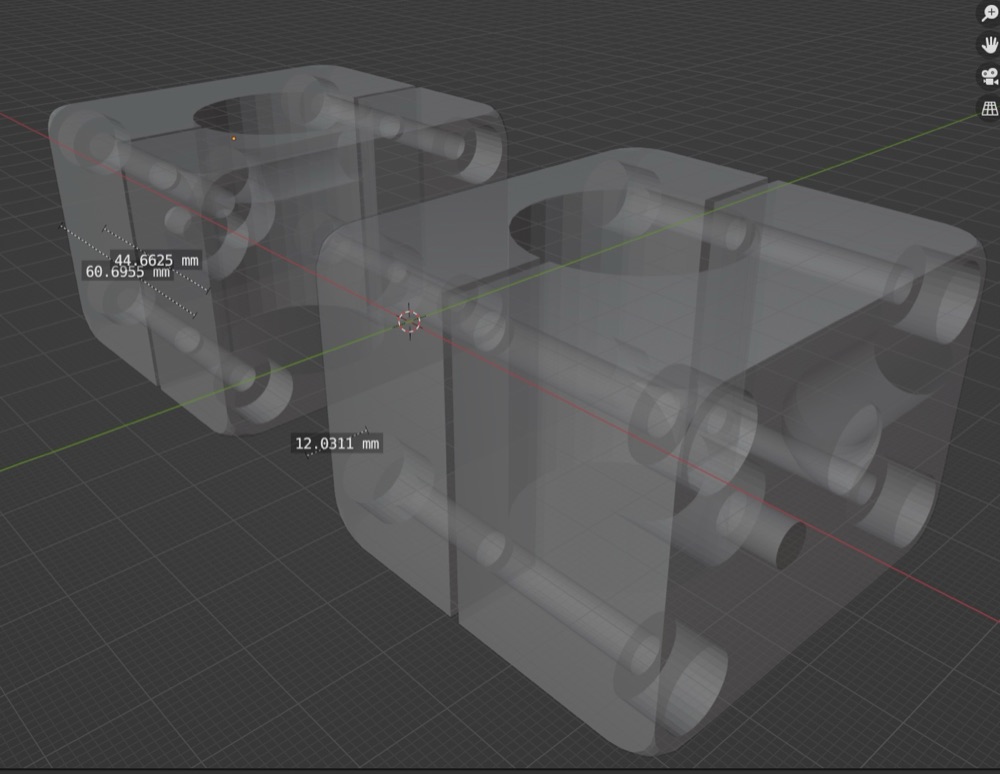Click the 60.6955 mm measurement label

coord(128,272)
